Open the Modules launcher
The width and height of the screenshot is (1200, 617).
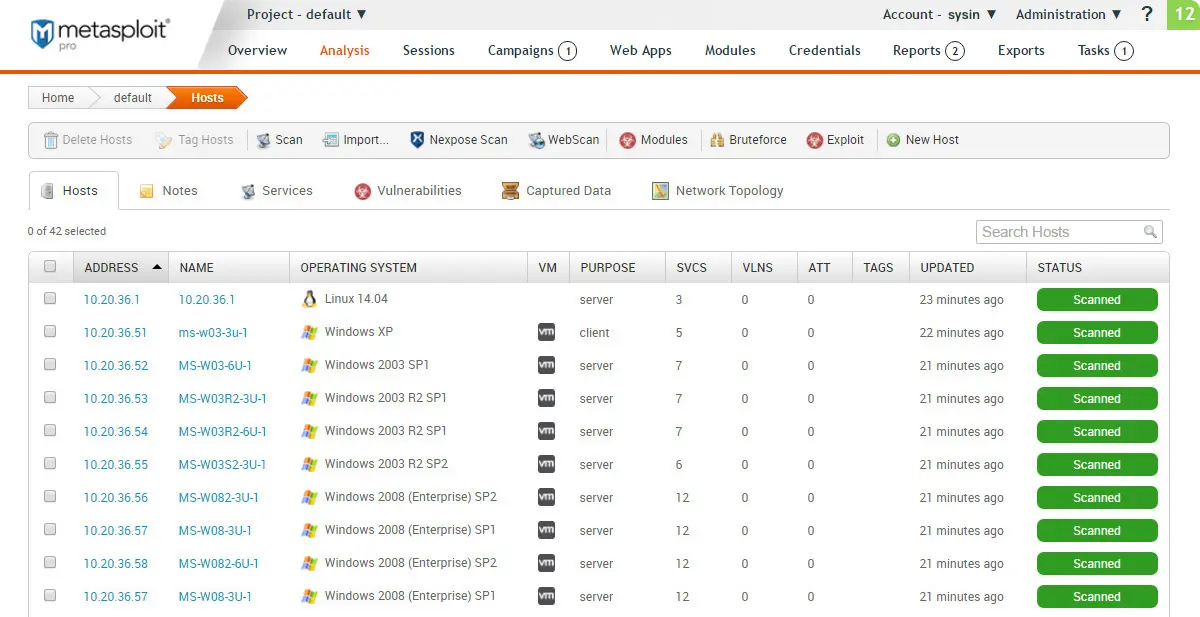pyautogui.click(x=653, y=140)
